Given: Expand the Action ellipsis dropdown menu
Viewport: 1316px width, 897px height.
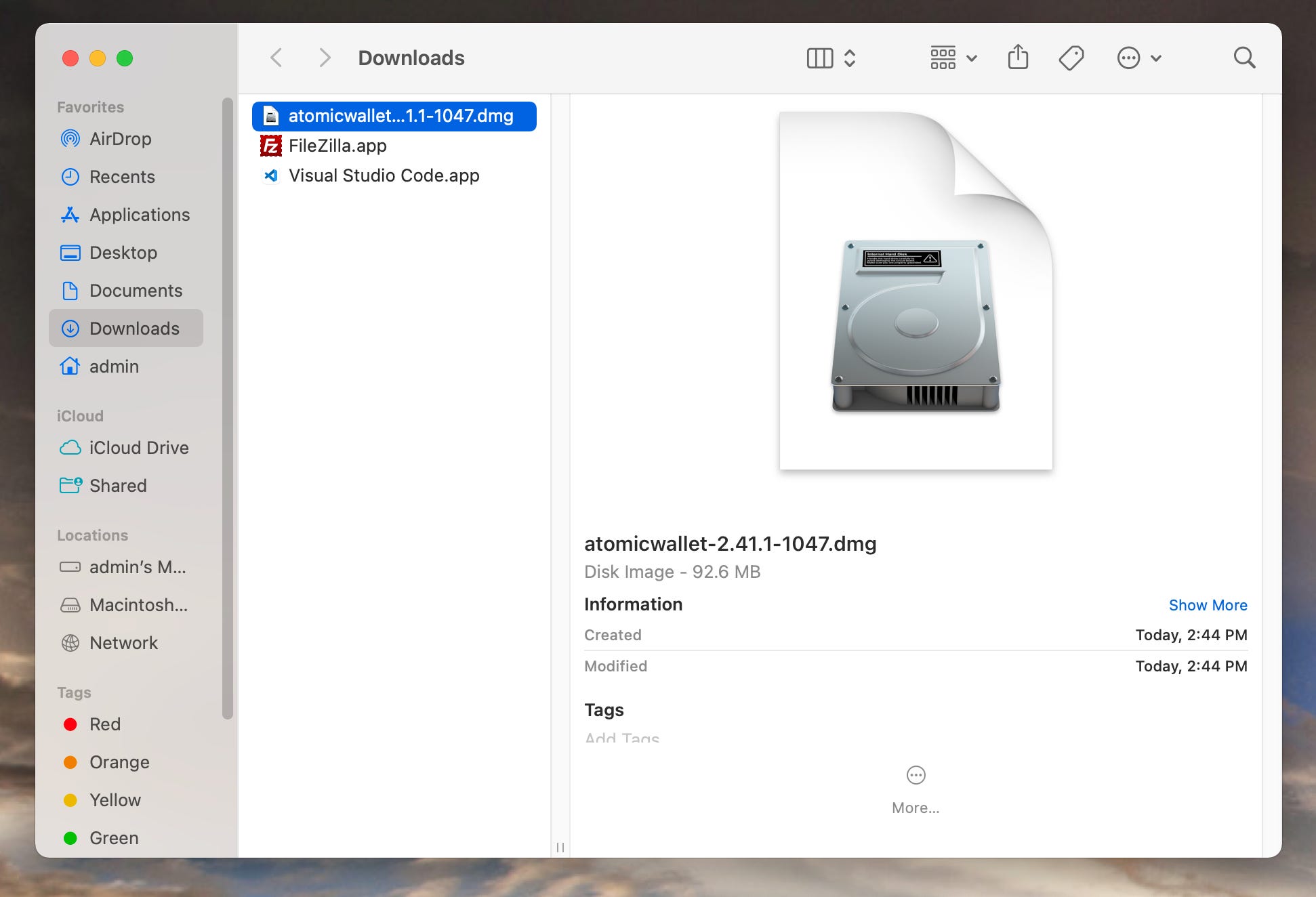Looking at the screenshot, I should (1139, 58).
